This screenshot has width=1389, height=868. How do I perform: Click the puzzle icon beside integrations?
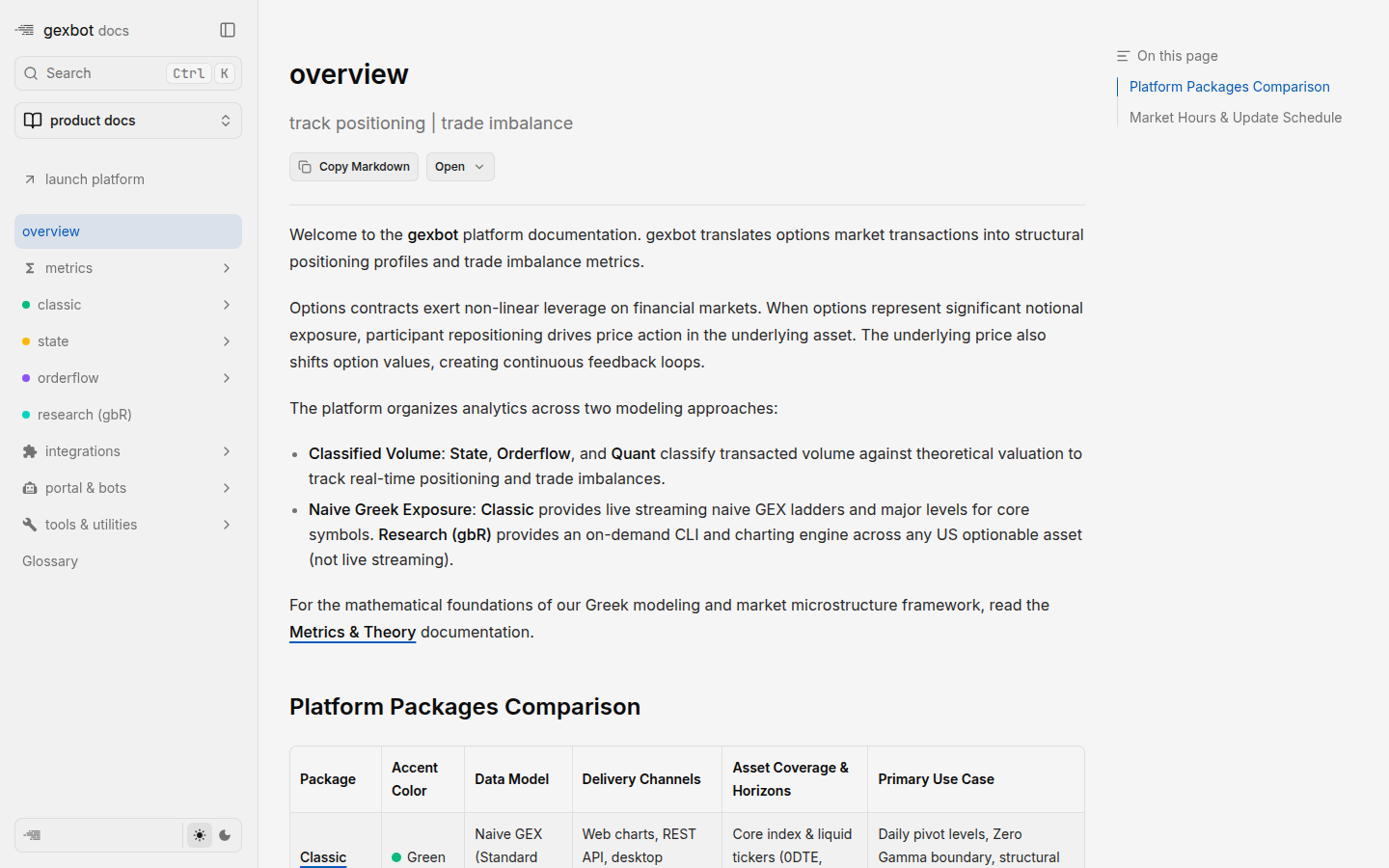(30, 451)
